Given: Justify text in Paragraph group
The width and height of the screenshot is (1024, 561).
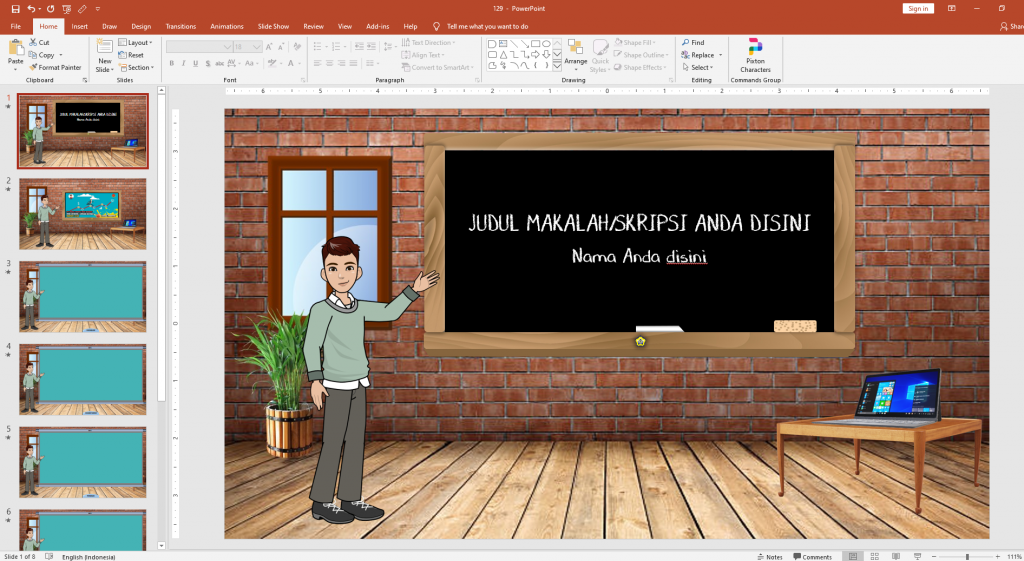Looking at the screenshot, I should coord(353,63).
